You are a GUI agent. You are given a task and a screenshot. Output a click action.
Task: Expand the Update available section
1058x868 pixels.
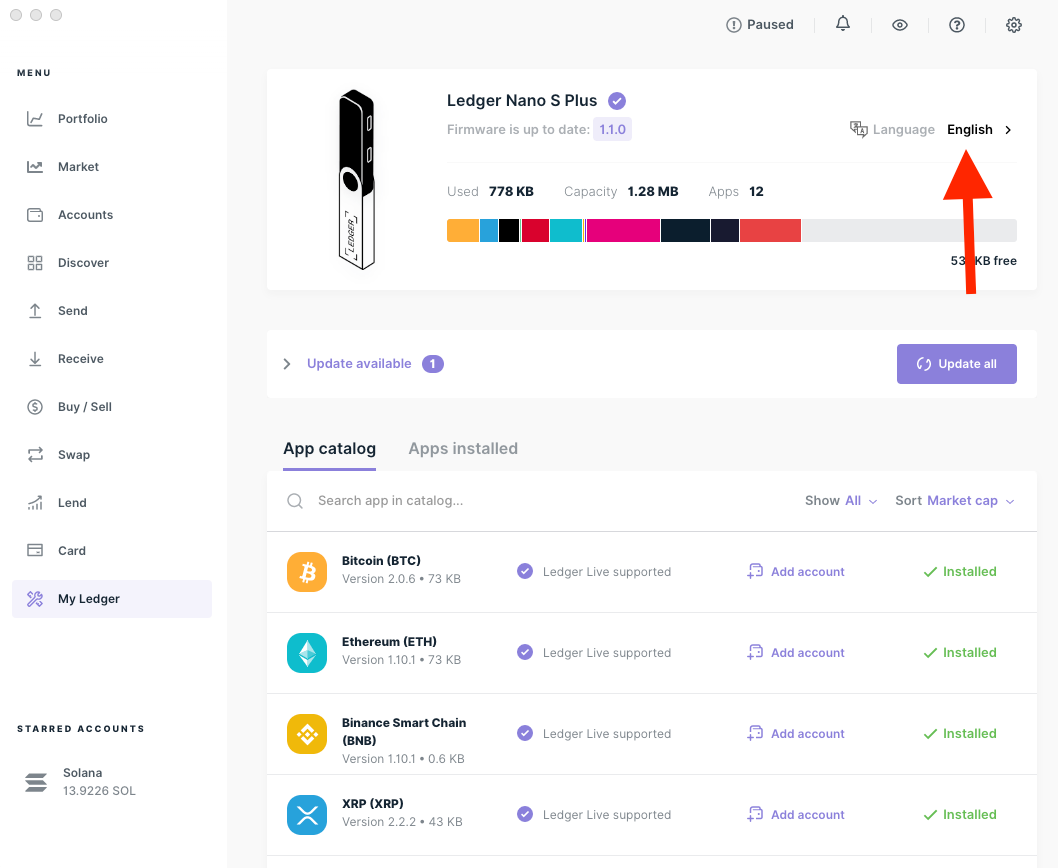coord(287,364)
